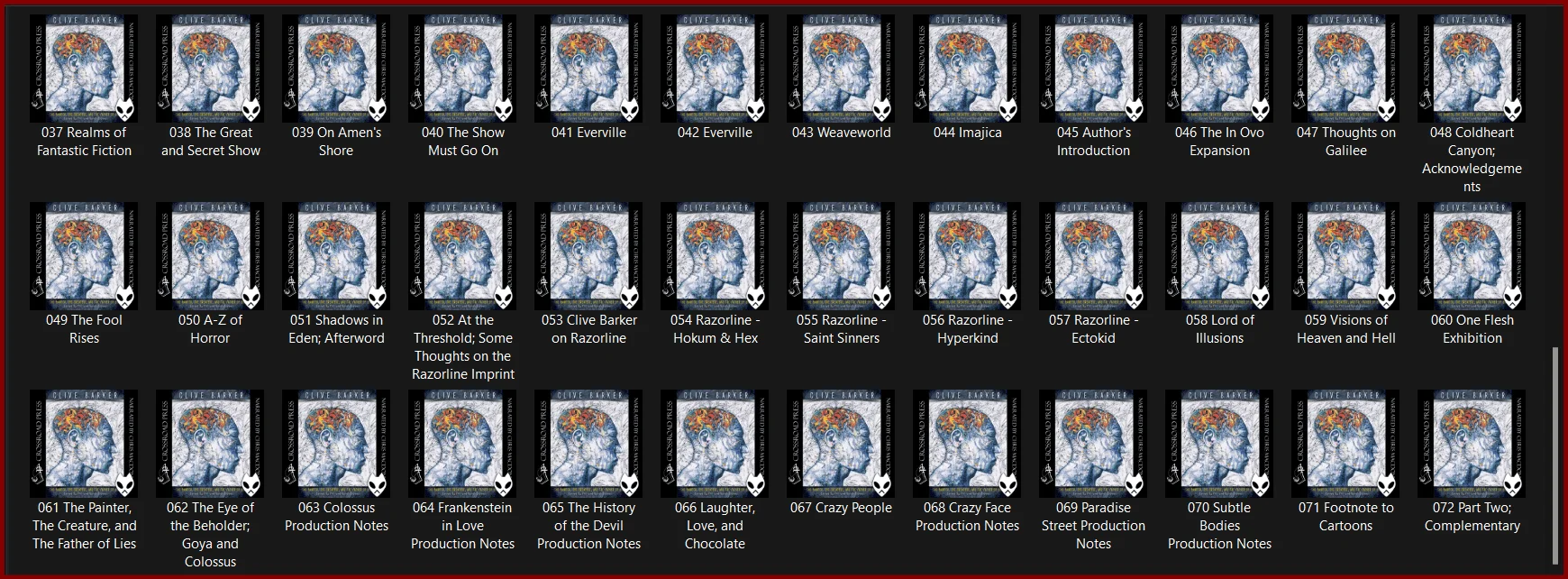1568x579 pixels.
Task: Click the label '040 The Show Must Go On'
Action: 462,142
